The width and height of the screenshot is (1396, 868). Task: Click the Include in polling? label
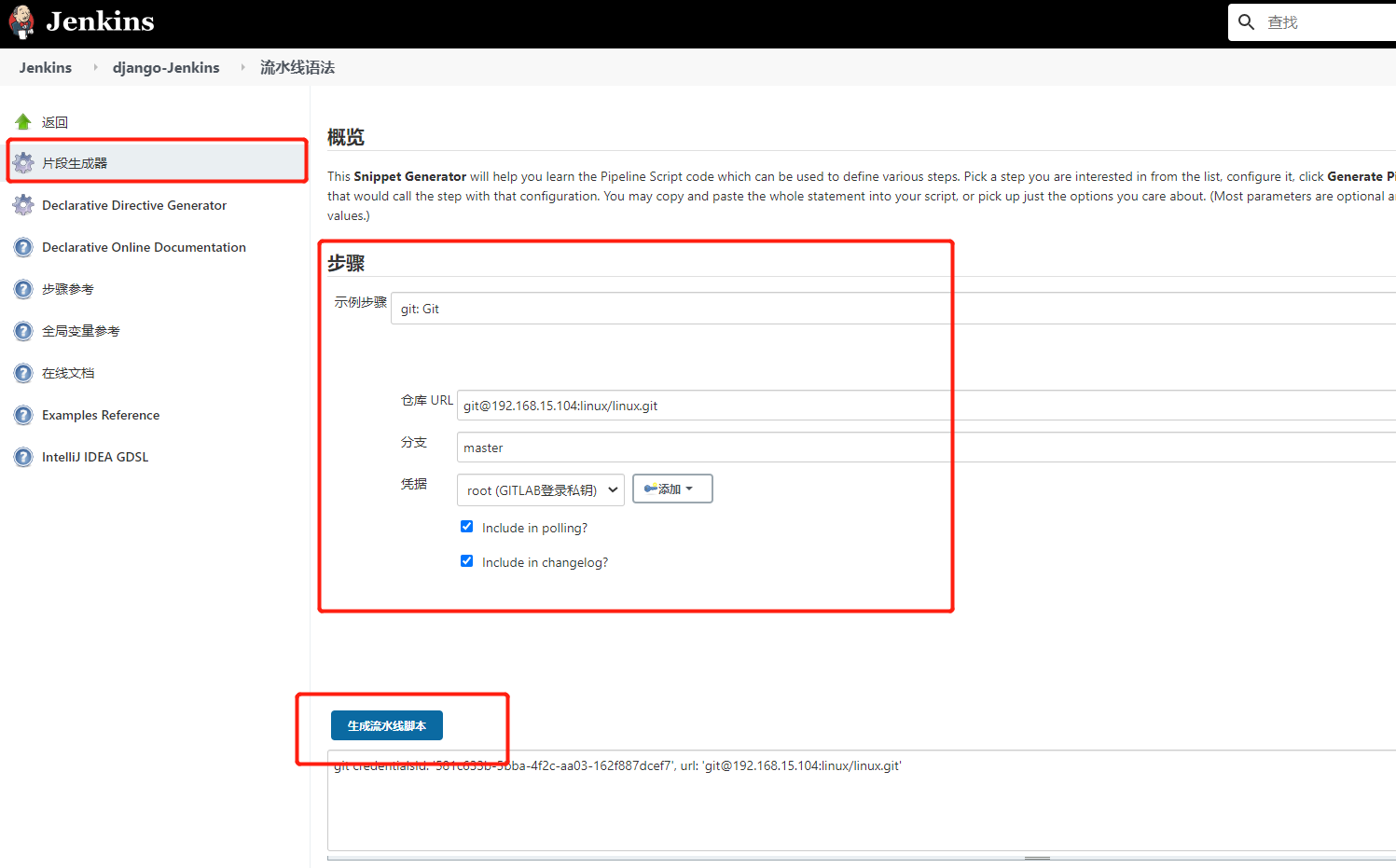pyautogui.click(x=534, y=528)
